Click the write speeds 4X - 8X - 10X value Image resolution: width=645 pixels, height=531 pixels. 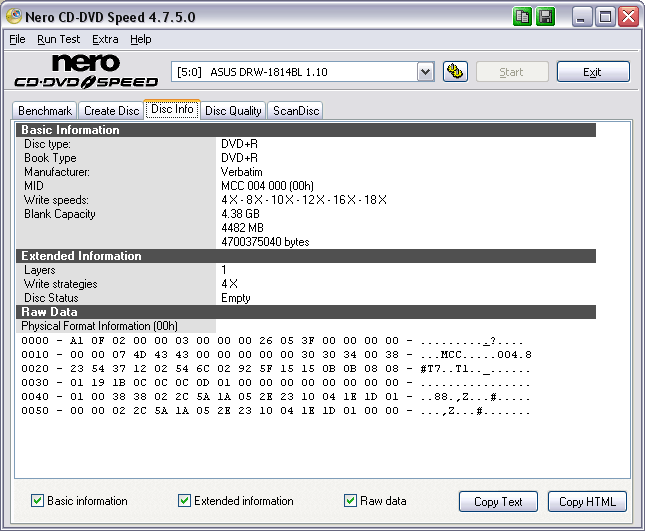304,200
